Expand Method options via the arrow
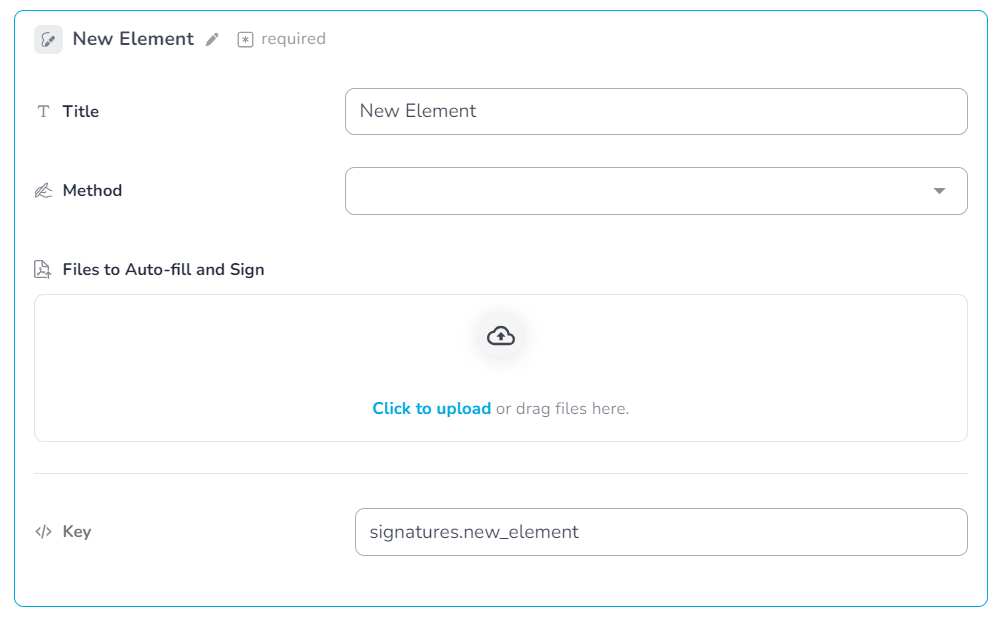 pos(939,191)
